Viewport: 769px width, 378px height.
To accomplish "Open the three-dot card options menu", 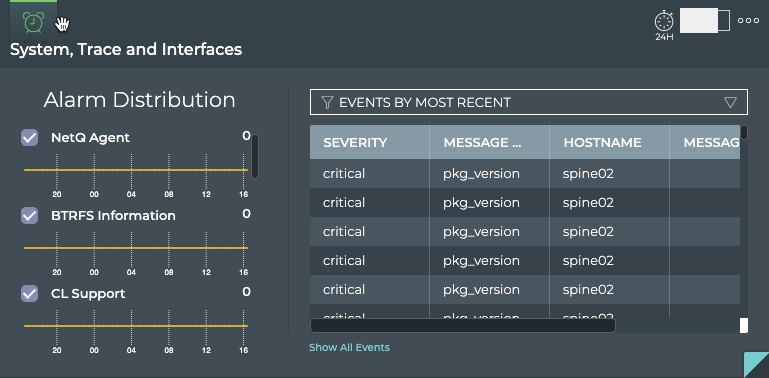I will tap(748, 21).
